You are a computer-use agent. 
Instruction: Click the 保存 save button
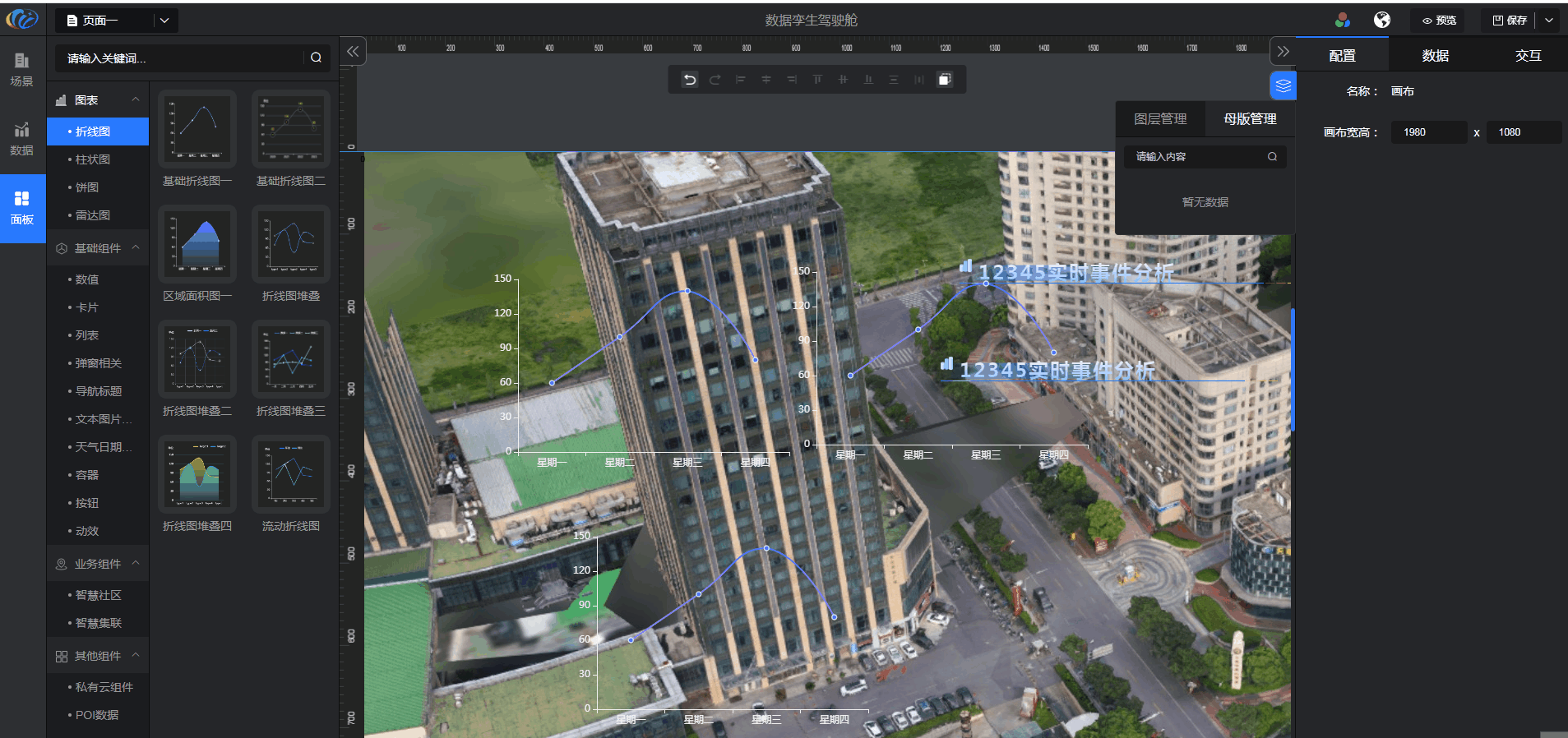pos(1510,21)
